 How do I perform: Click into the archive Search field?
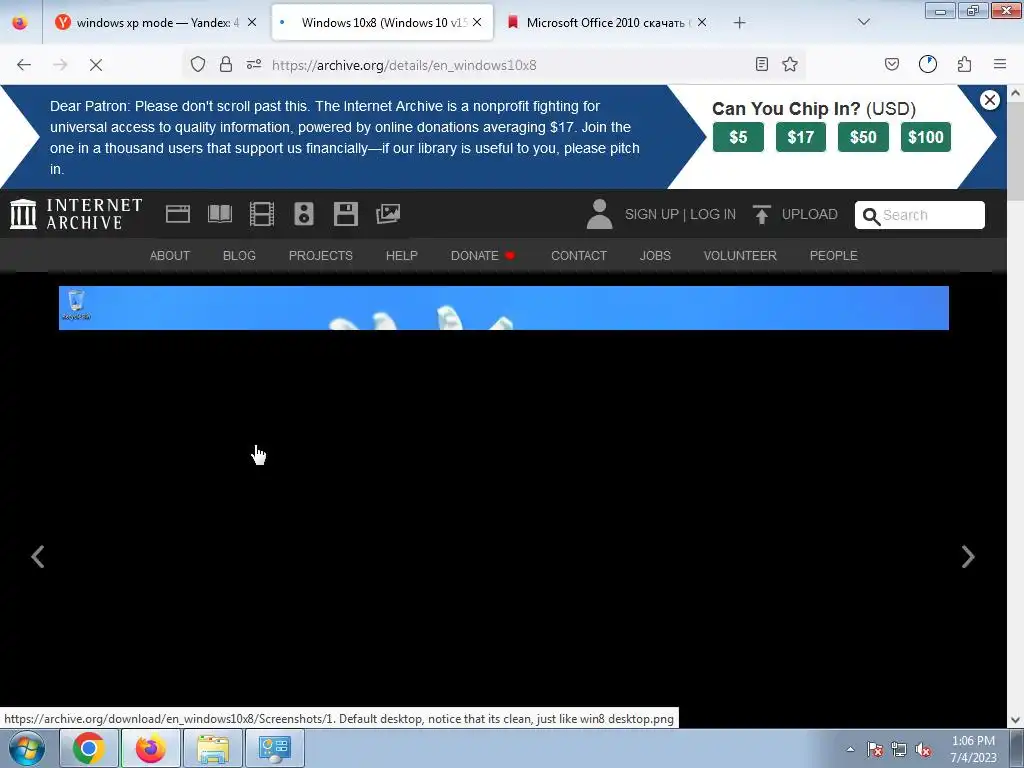pos(920,215)
